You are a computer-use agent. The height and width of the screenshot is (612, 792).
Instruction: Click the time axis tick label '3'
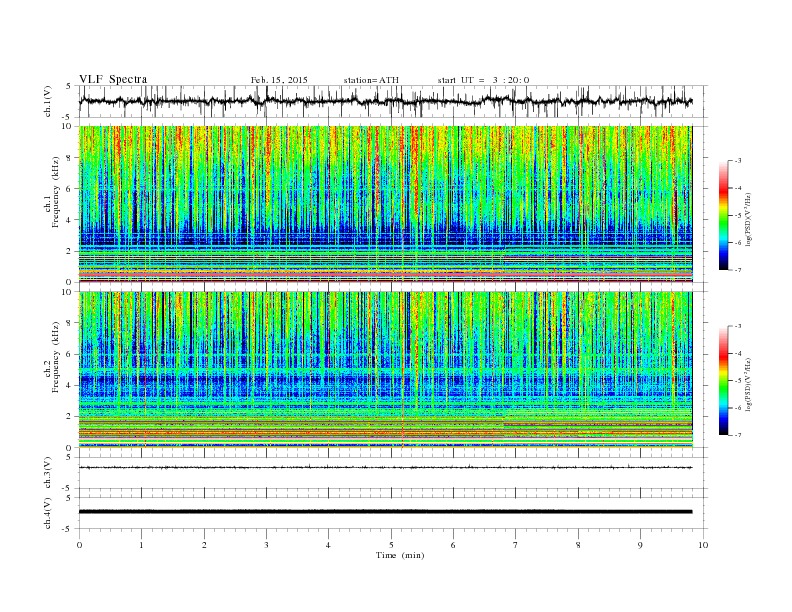[x=266, y=545]
